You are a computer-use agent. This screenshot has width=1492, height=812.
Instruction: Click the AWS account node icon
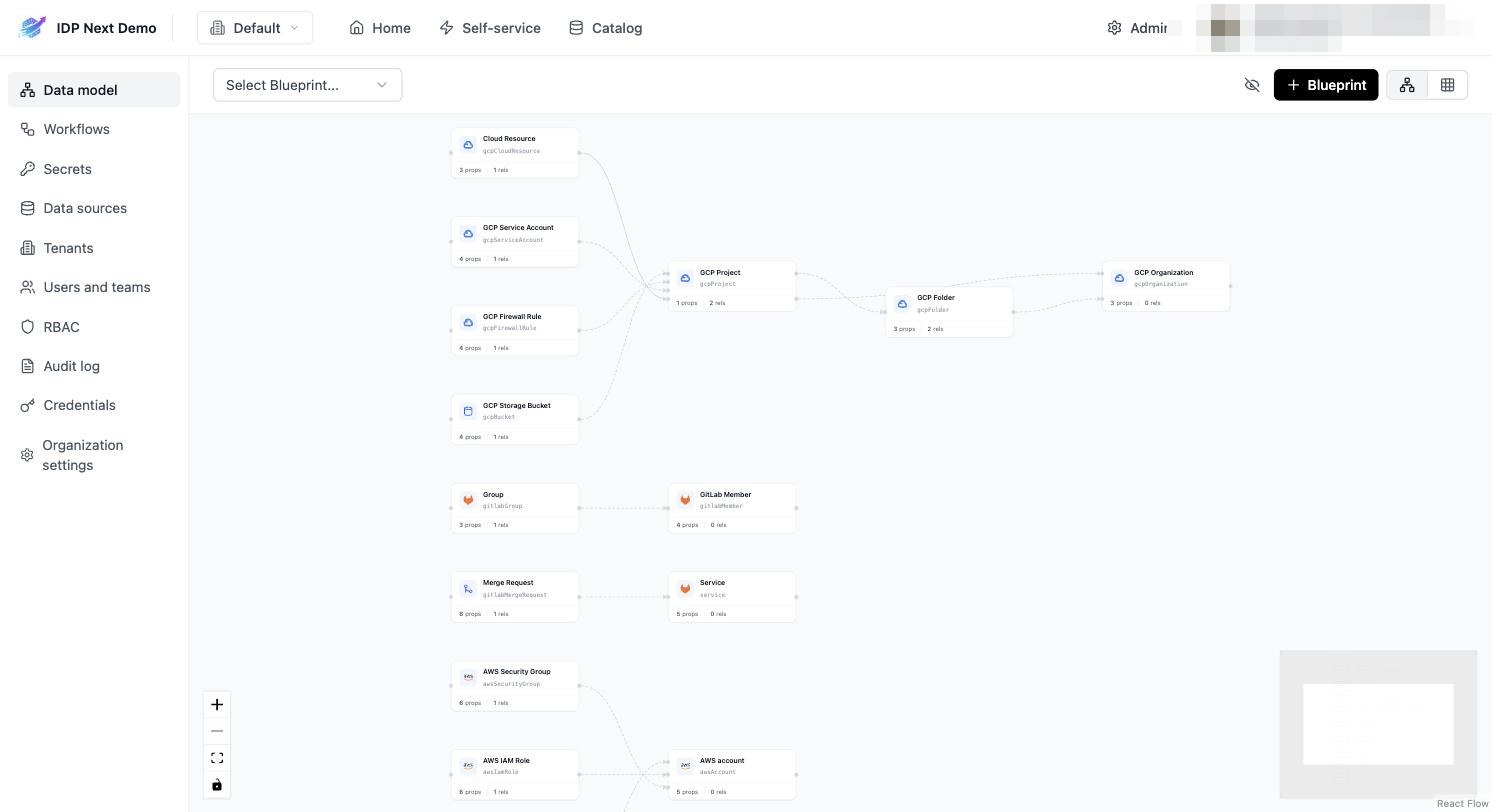685,766
